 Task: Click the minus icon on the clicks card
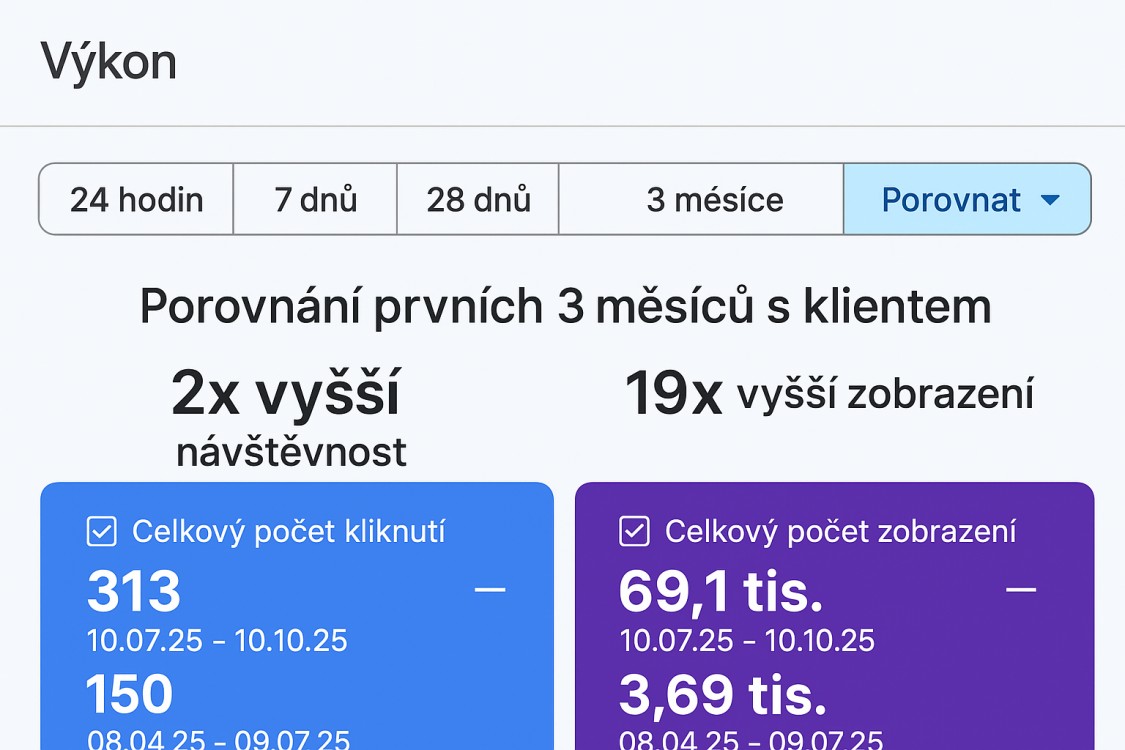pyautogui.click(x=489, y=590)
